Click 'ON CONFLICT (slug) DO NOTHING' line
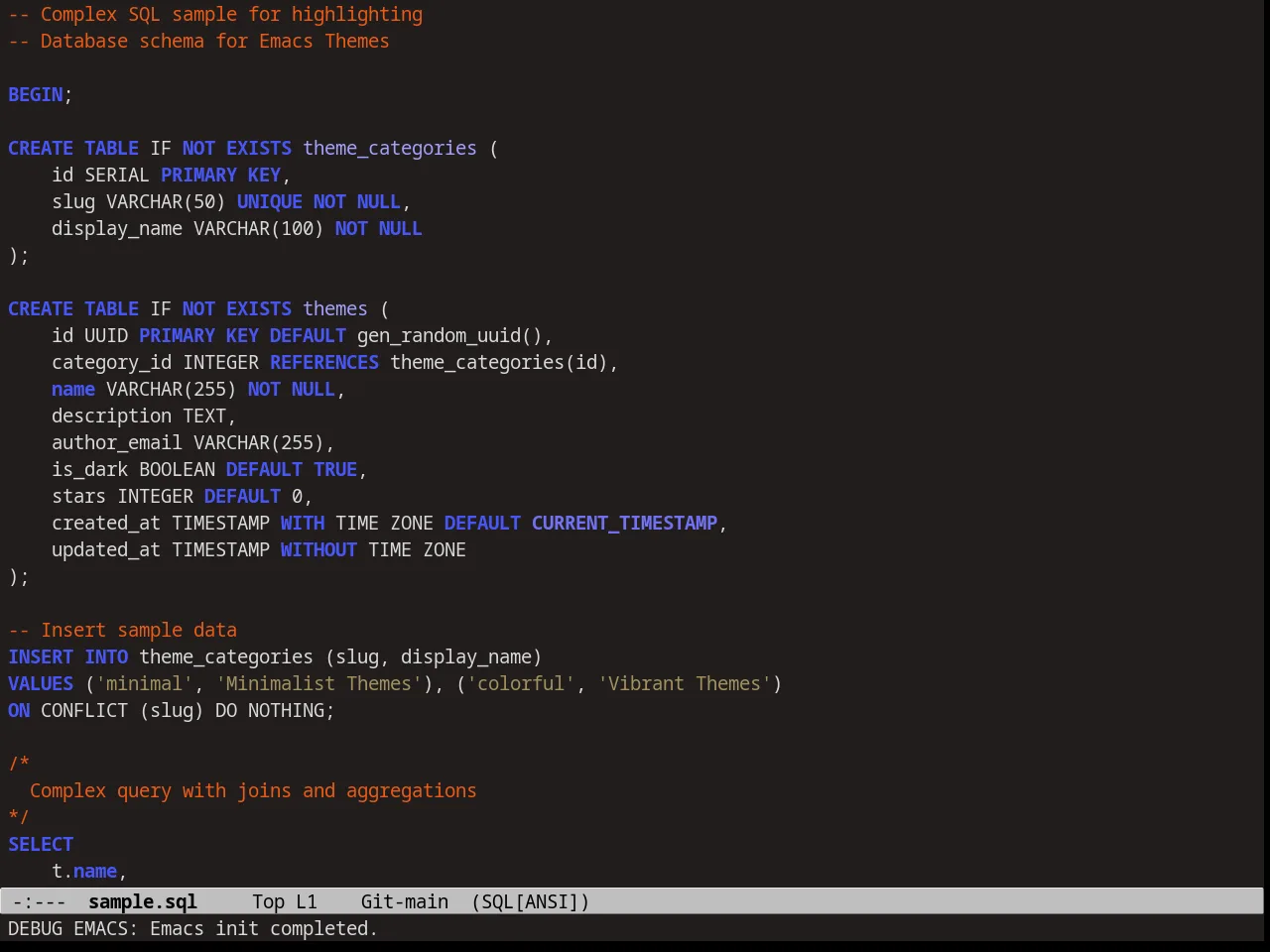Image resolution: width=1270 pixels, height=952 pixels. [172, 710]
